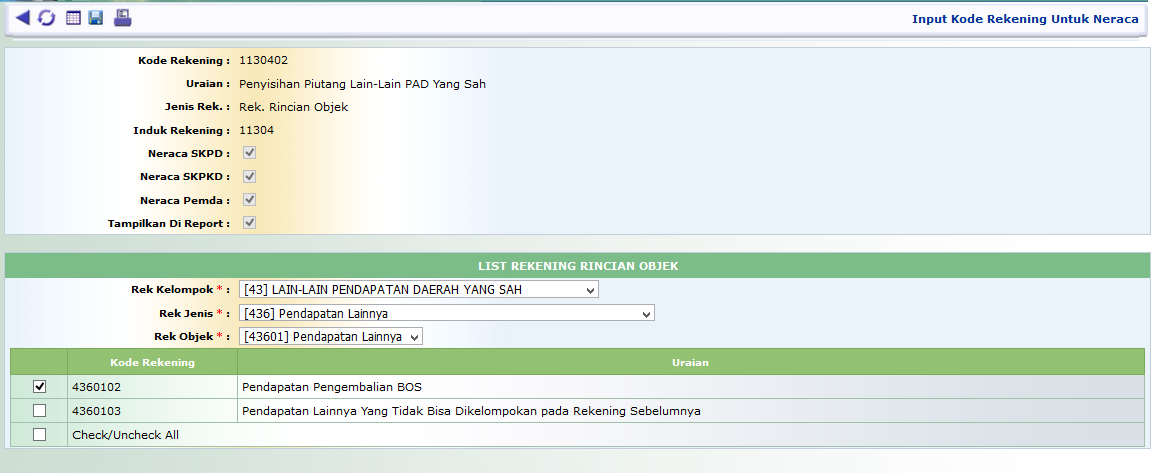The image size is (1155, 473).
Task: Click the List Rekening Rincian Objek header
Action: 577,265
